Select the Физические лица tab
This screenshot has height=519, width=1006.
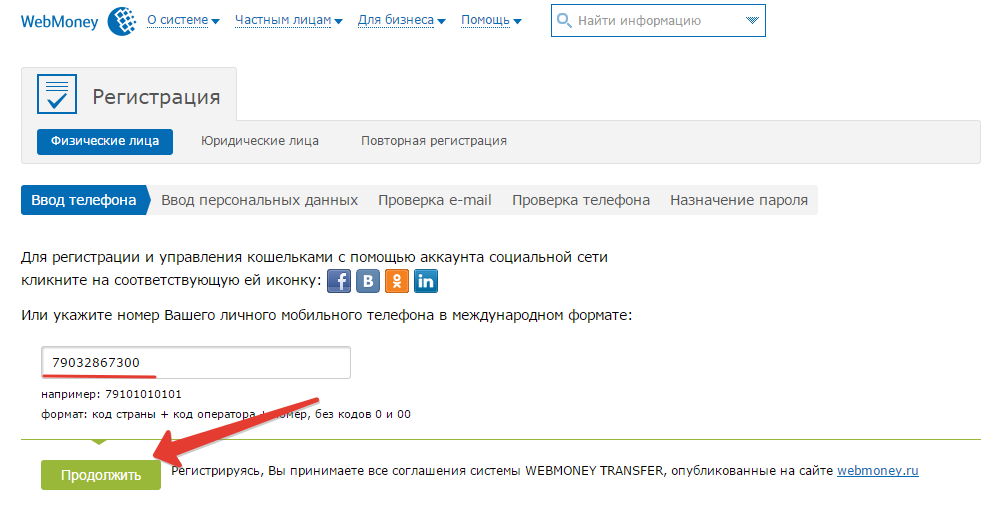(105, 141)
